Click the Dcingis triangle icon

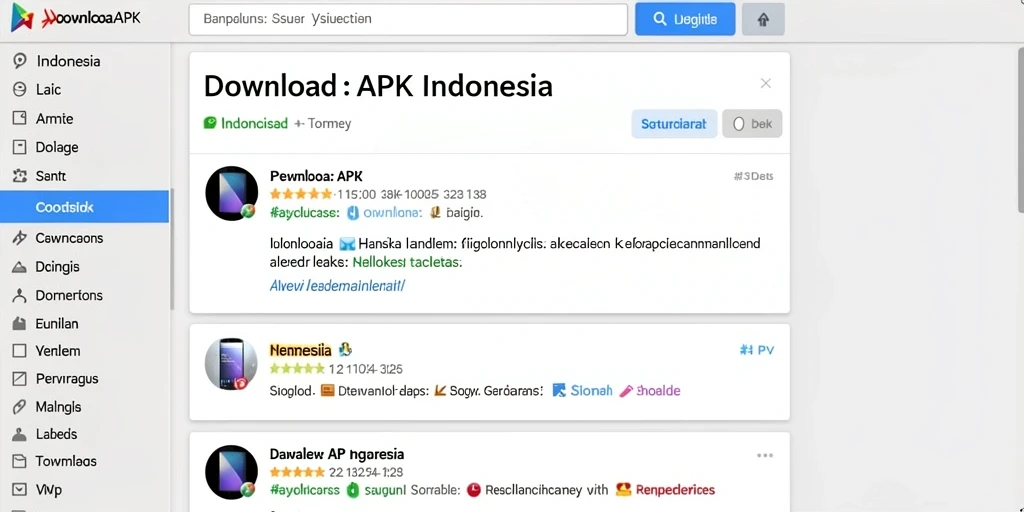pyautogui.click(x=20, y=267)
